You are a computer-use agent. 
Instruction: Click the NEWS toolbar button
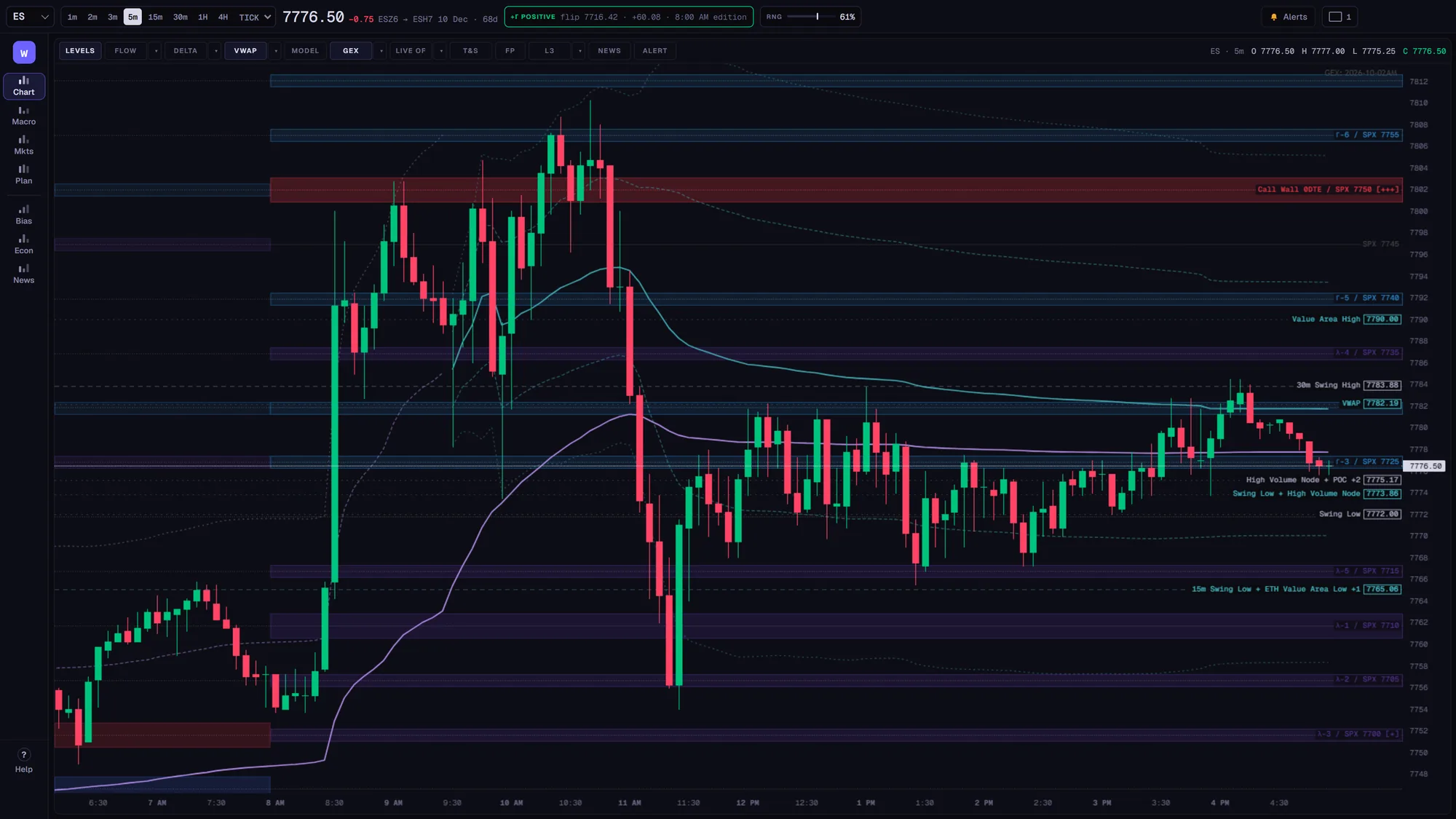(x=609, y=51)
